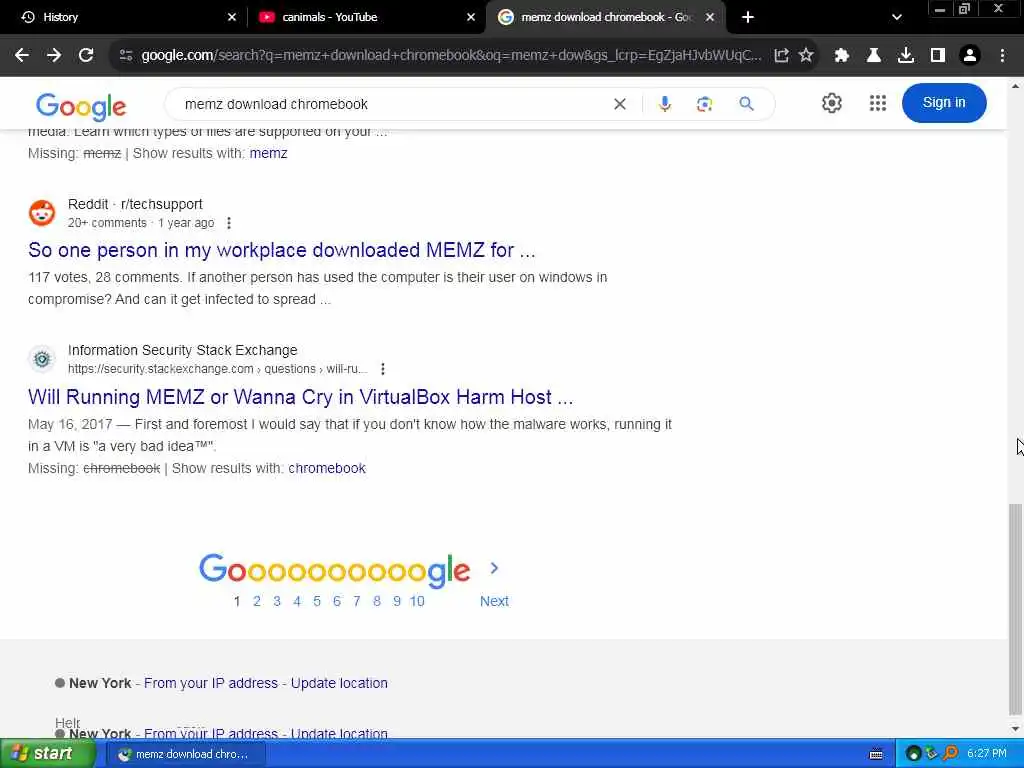Open the Chrome profile avatar menu
Screen dimensions: 1024x768
[970, 56]
